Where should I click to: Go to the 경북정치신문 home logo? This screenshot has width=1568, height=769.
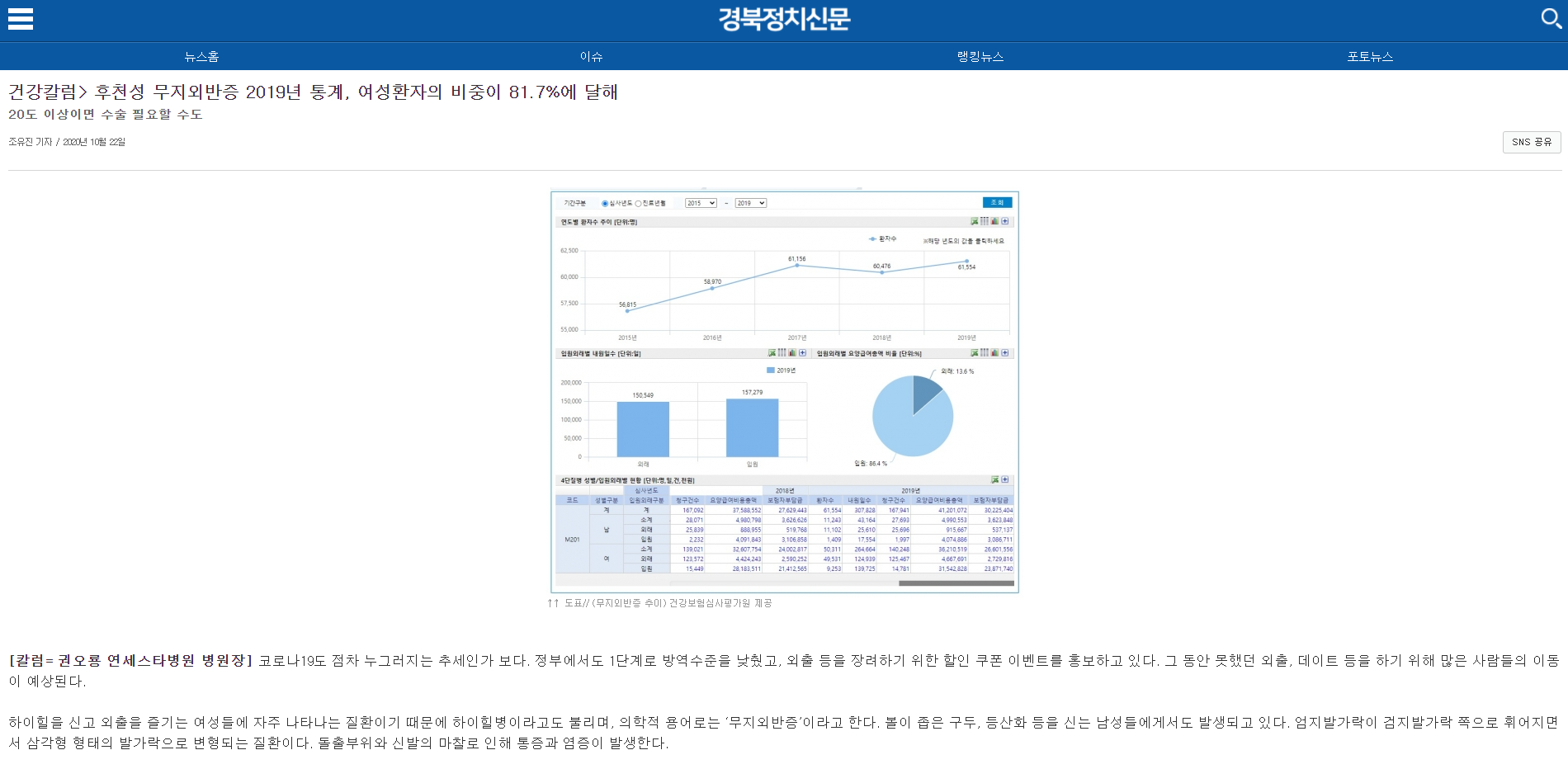tap(784, 18)
